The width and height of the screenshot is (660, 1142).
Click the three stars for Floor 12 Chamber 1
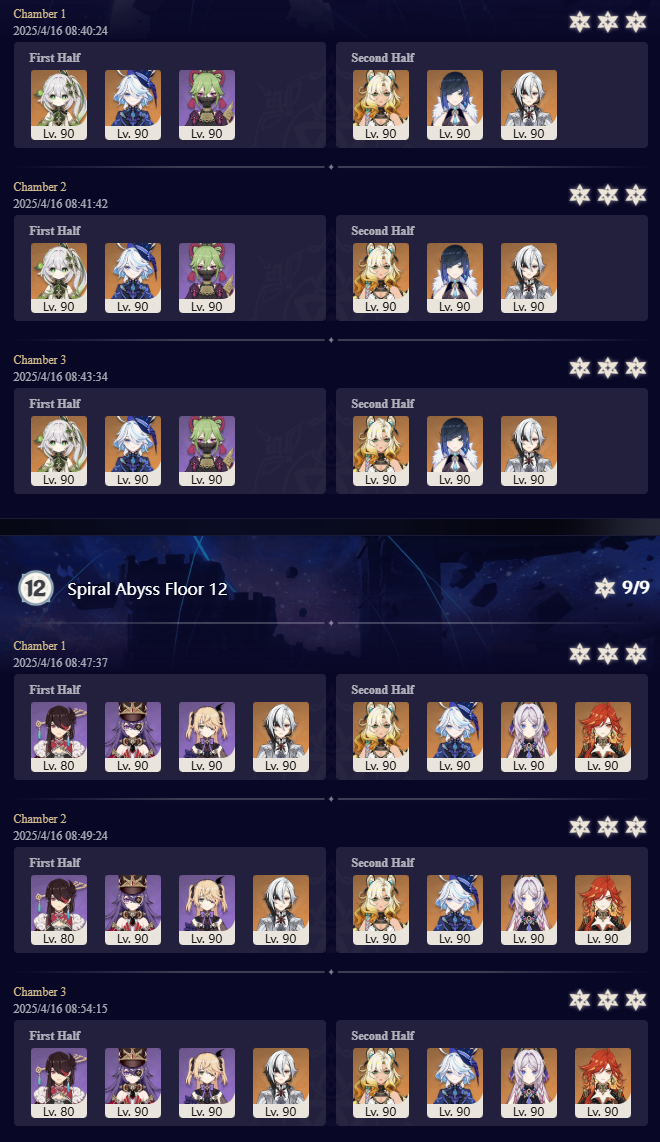(608, 653)
